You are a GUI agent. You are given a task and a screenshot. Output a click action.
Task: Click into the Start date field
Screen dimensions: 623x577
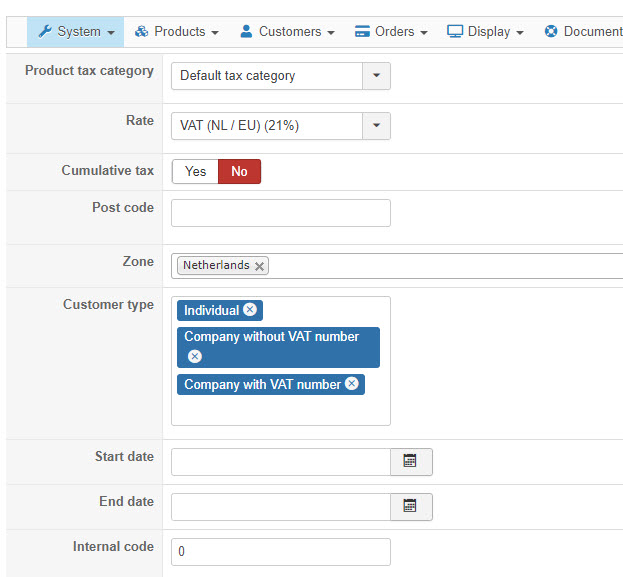[x=280, y=461]
